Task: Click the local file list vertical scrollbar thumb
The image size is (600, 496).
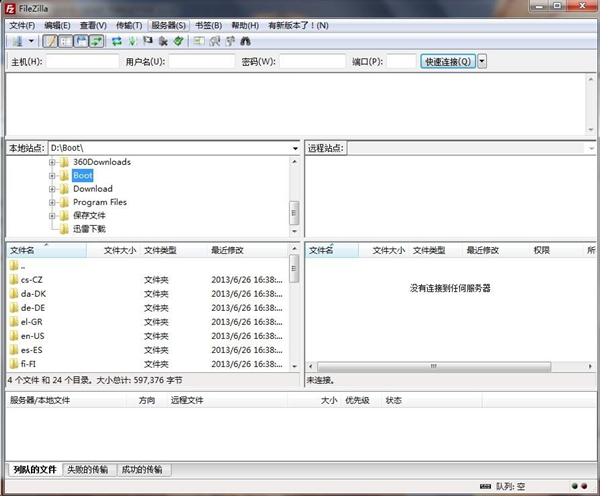Action: 294,268
